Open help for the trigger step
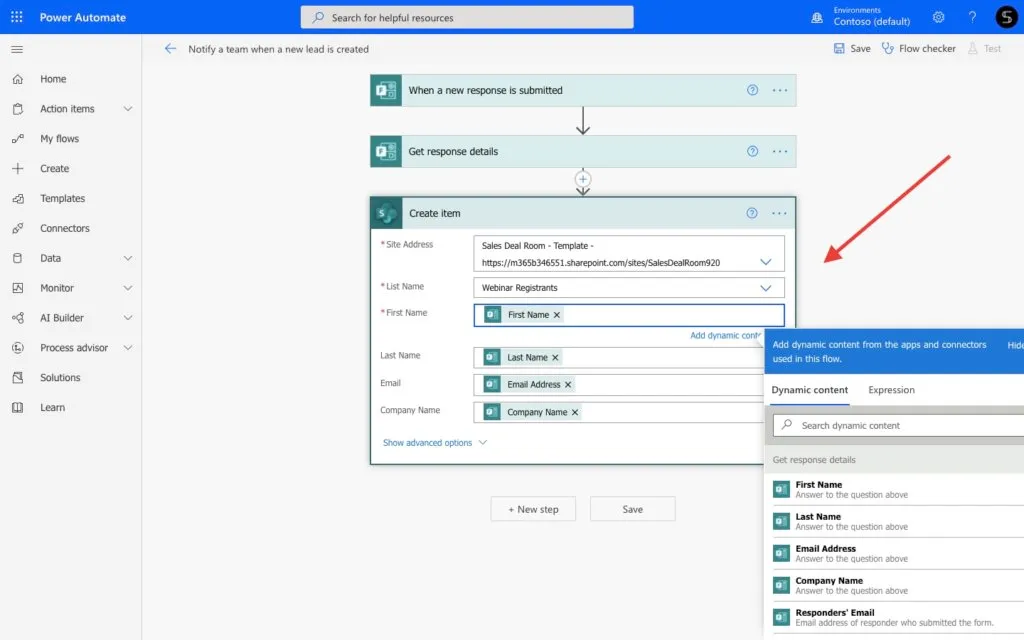 pos(752,90)
